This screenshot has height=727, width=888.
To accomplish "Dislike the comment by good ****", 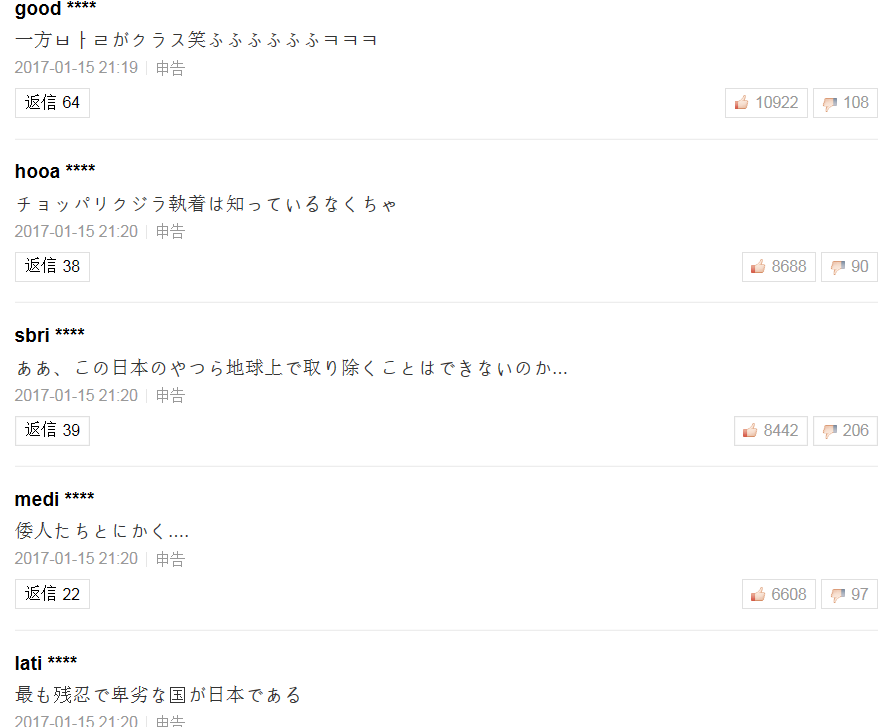I will pyautogui.click(x=845, y=103).
